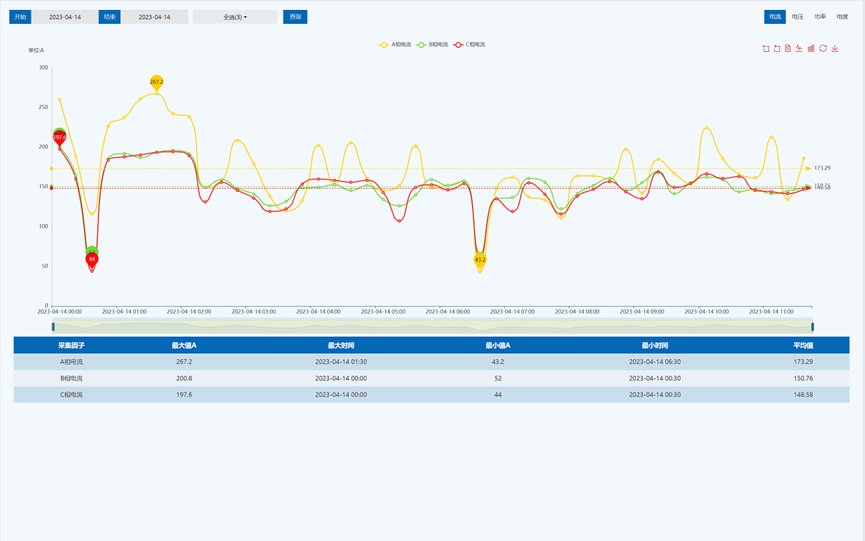The width and height of the screenshot is (865, 541).
Task: Select the 电流 tab
Action: point(775,17)
